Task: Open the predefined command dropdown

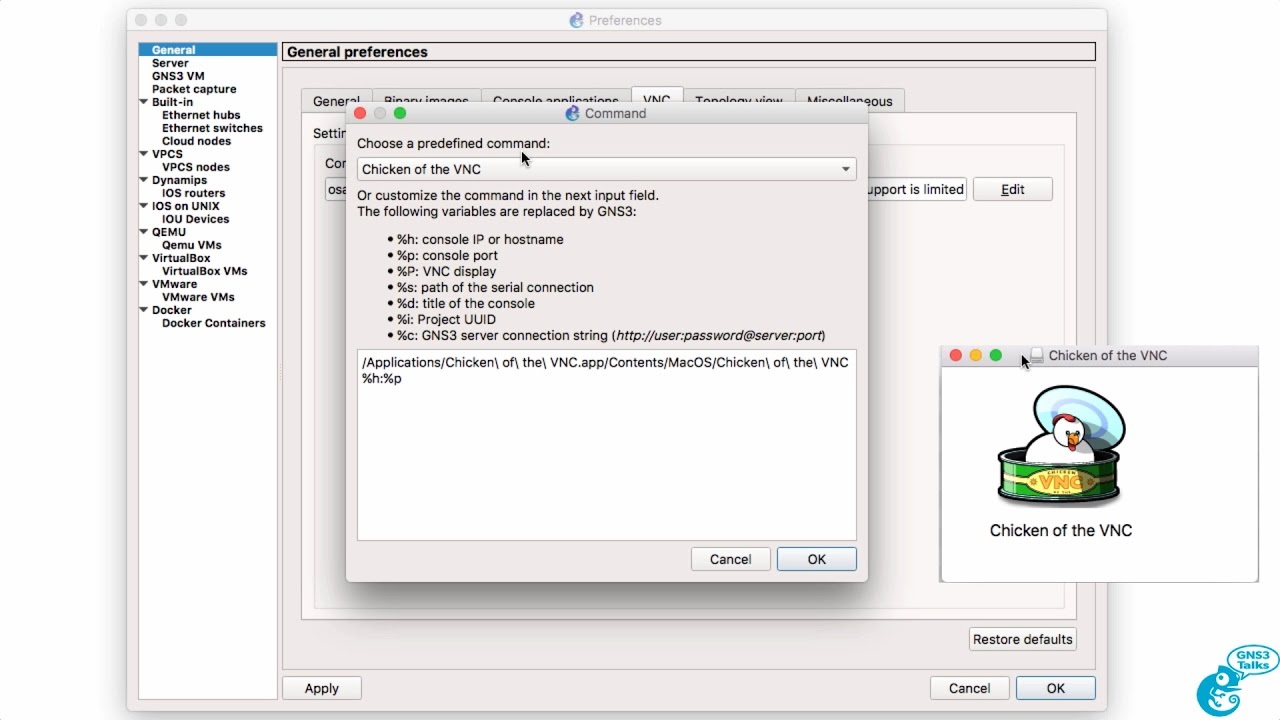Action: [x=606, y=169]
